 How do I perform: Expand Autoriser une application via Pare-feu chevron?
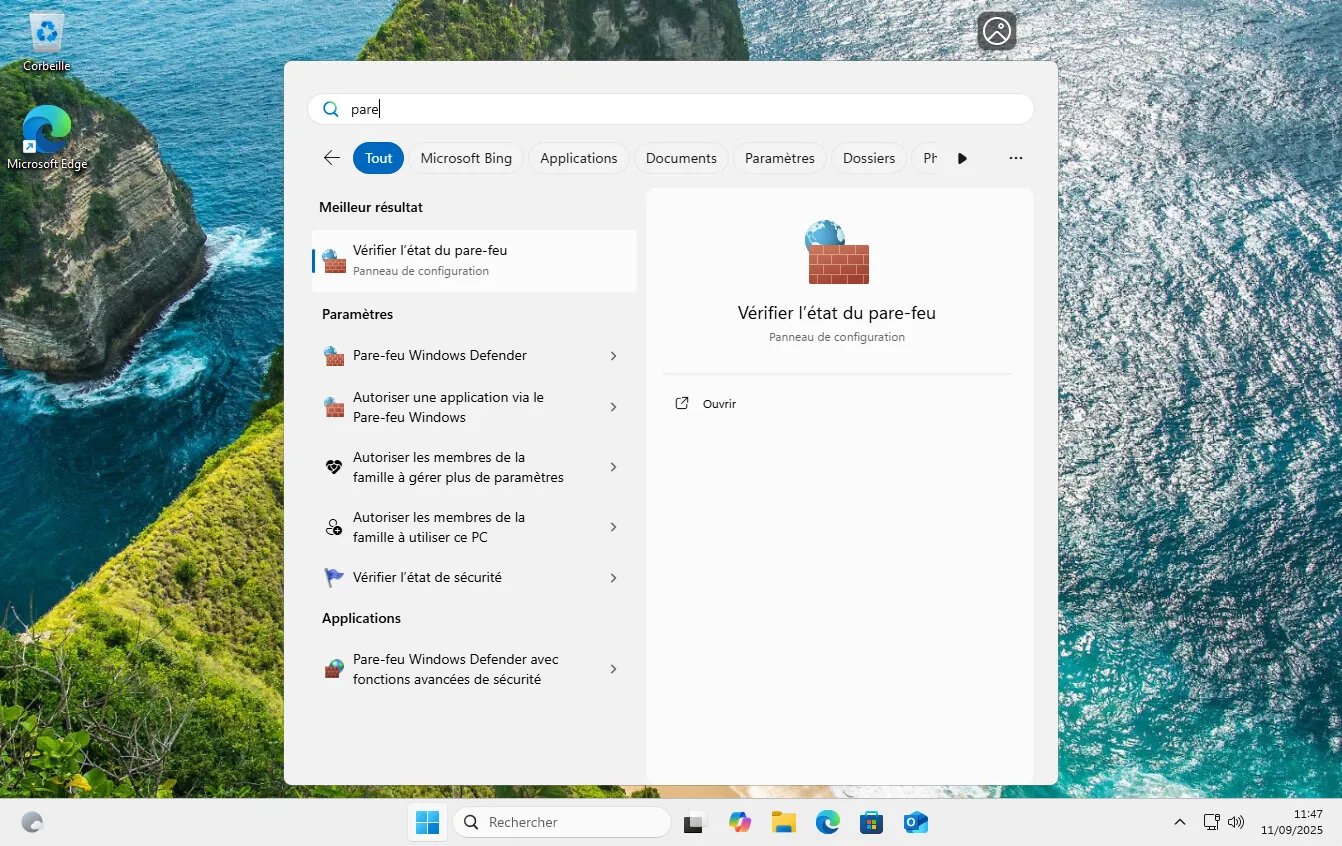tap(613, 407)
